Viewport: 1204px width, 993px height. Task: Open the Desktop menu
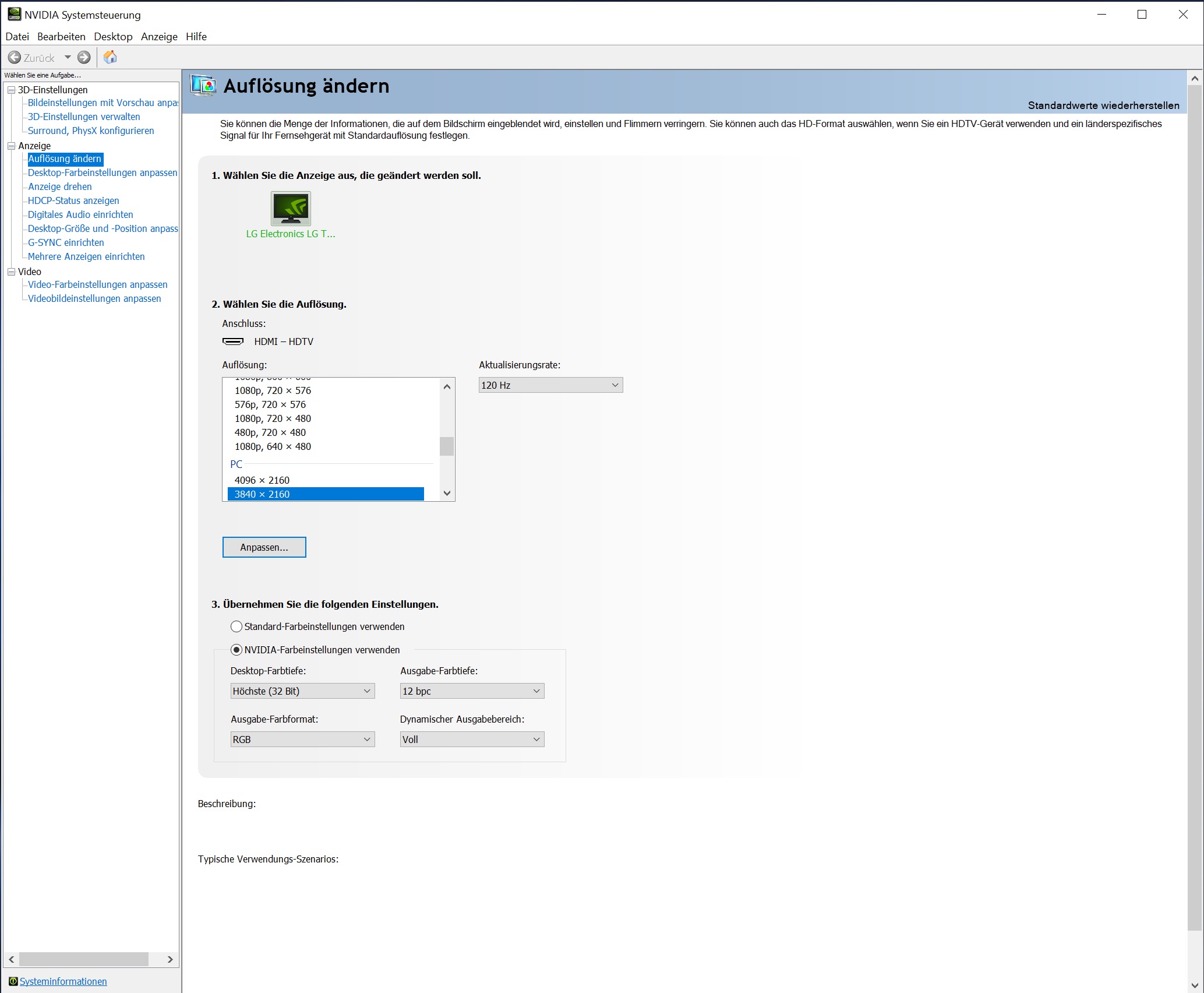pyautogui.click(x=113, y=36)
